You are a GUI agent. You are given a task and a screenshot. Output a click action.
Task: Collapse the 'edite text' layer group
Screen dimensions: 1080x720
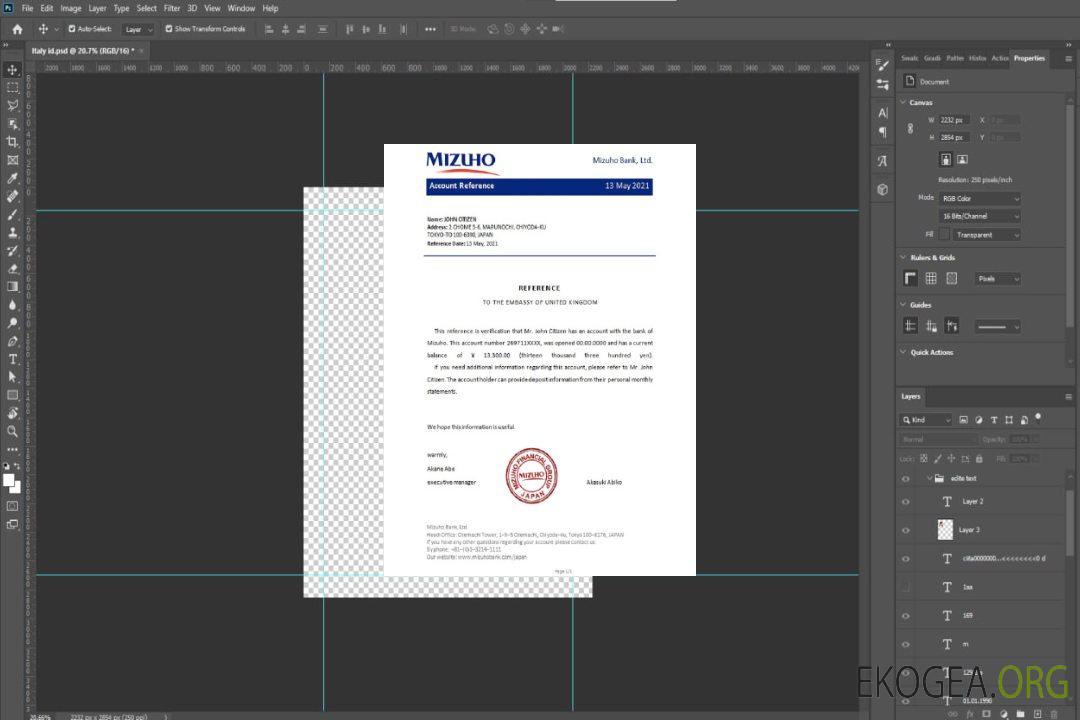(929, 478)
